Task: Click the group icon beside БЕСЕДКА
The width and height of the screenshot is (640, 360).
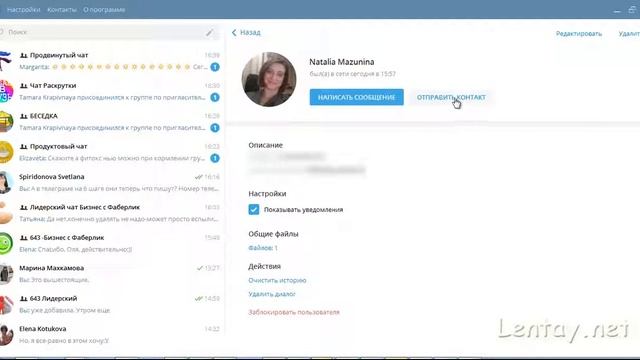Action: tap(24, 116)
